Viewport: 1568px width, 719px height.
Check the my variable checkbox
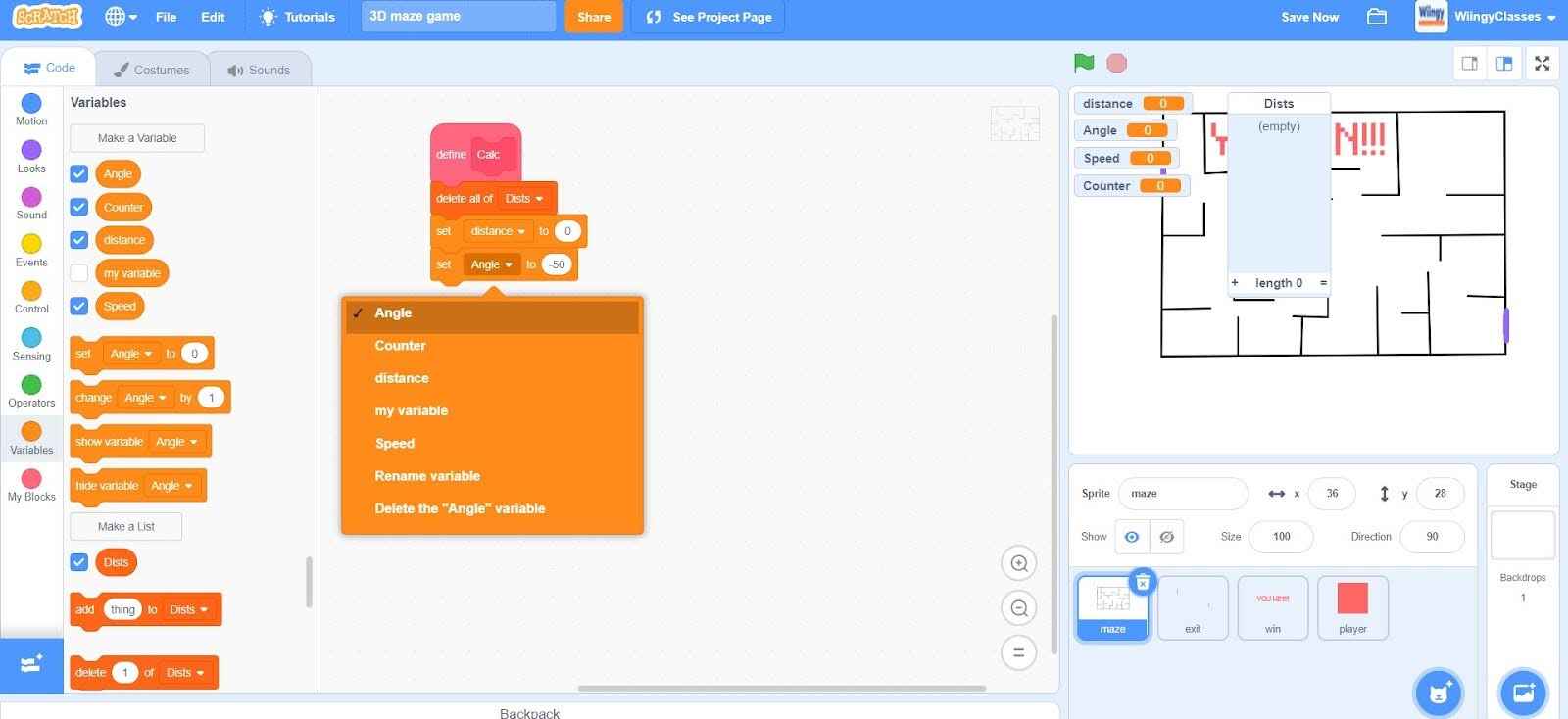(x=79, y=273)
